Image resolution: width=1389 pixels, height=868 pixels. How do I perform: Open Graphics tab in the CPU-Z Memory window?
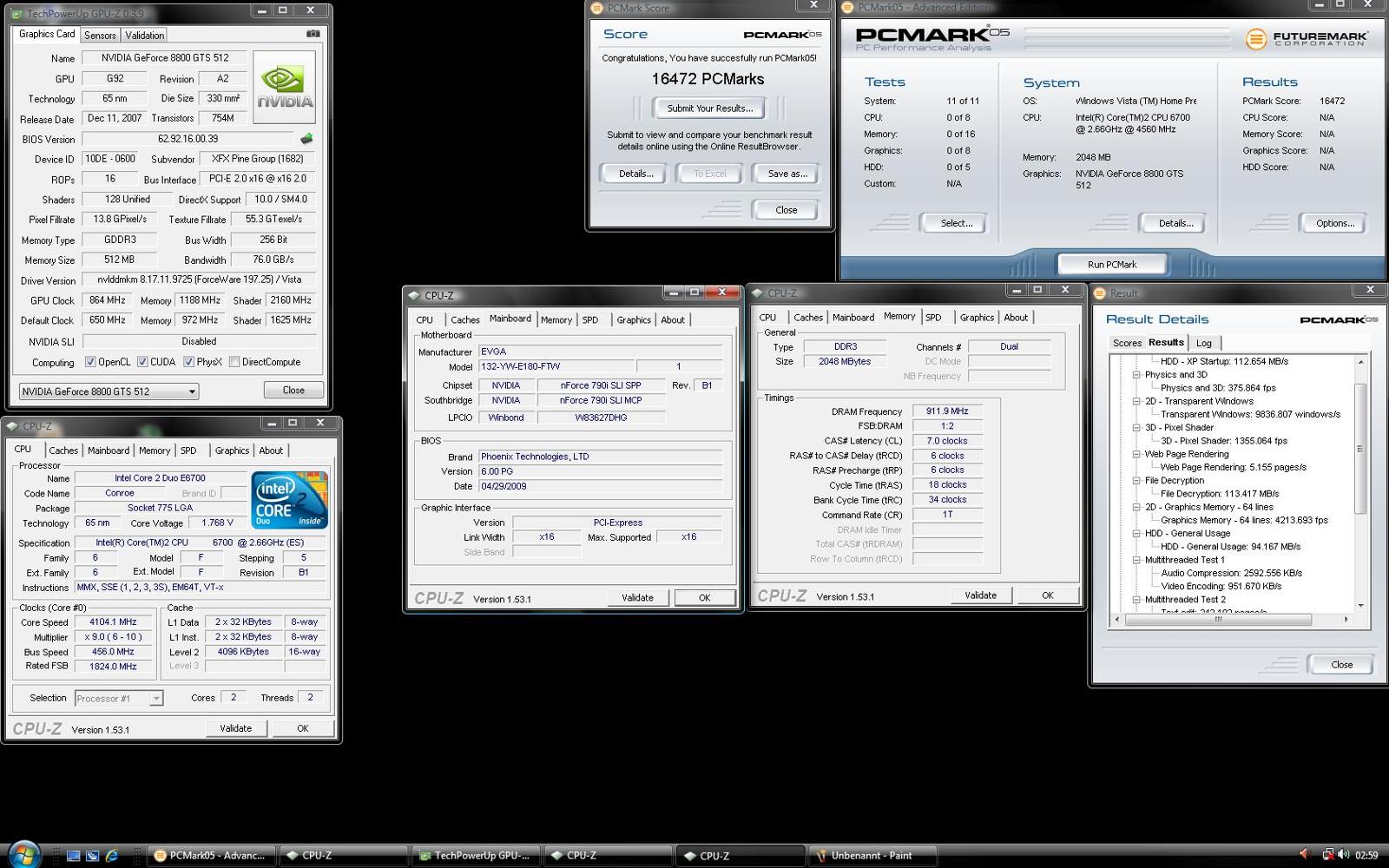(x=977, y=318)
